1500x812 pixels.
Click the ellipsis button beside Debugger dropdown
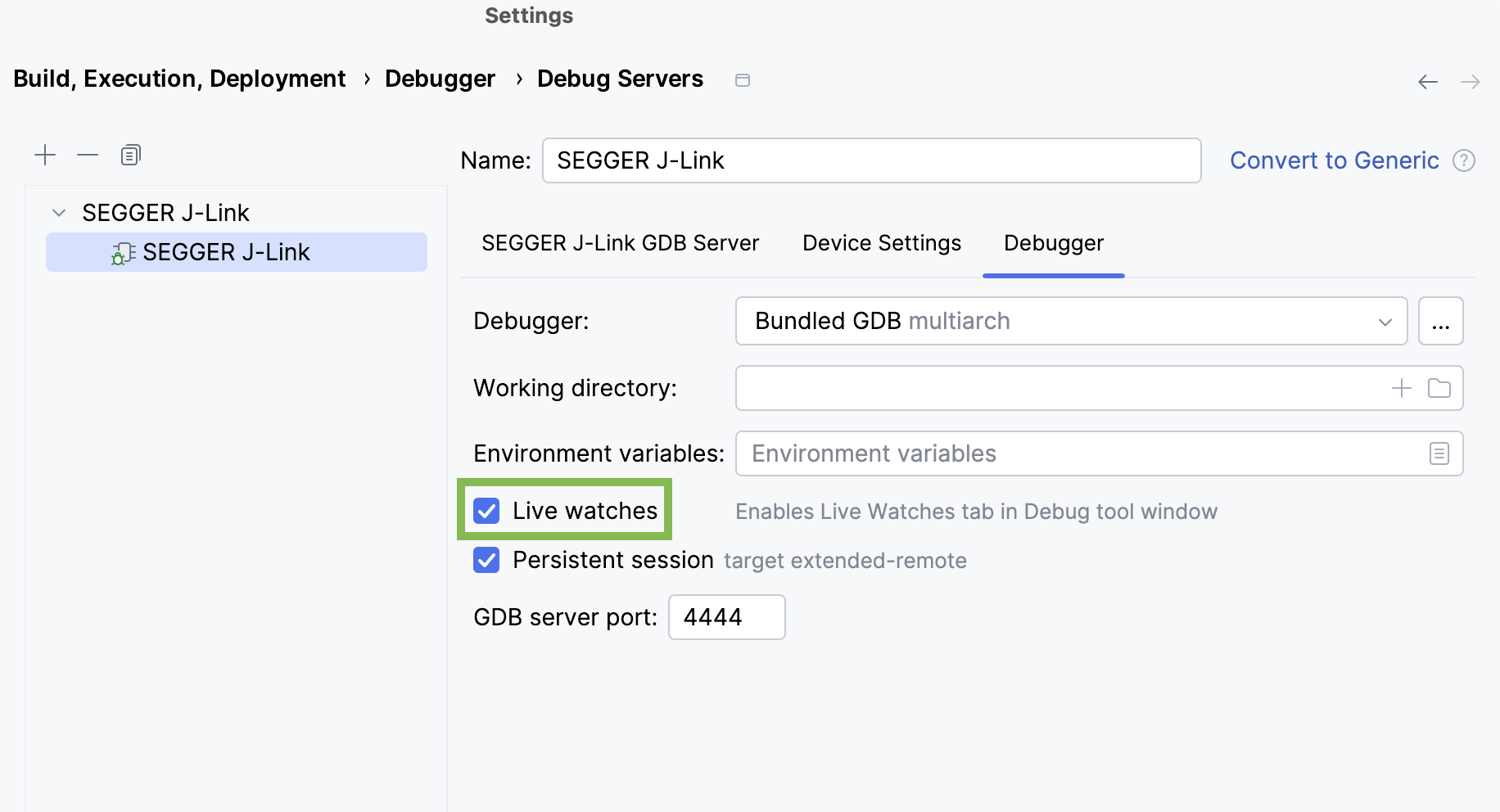[1440, 321]
